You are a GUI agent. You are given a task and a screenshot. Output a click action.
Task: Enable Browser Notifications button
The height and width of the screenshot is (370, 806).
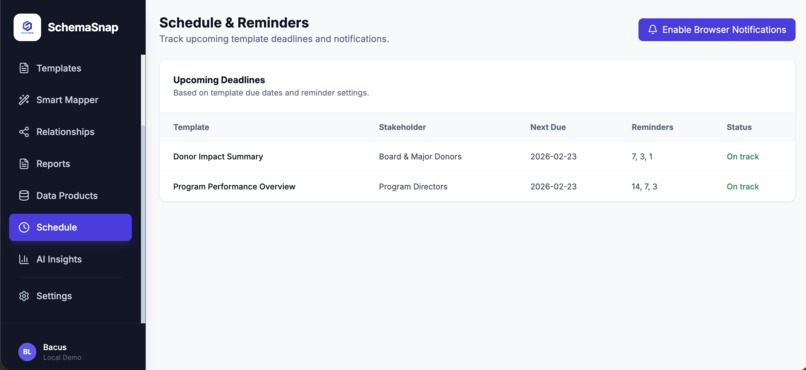pyautogui.click(x=717, y=30)
